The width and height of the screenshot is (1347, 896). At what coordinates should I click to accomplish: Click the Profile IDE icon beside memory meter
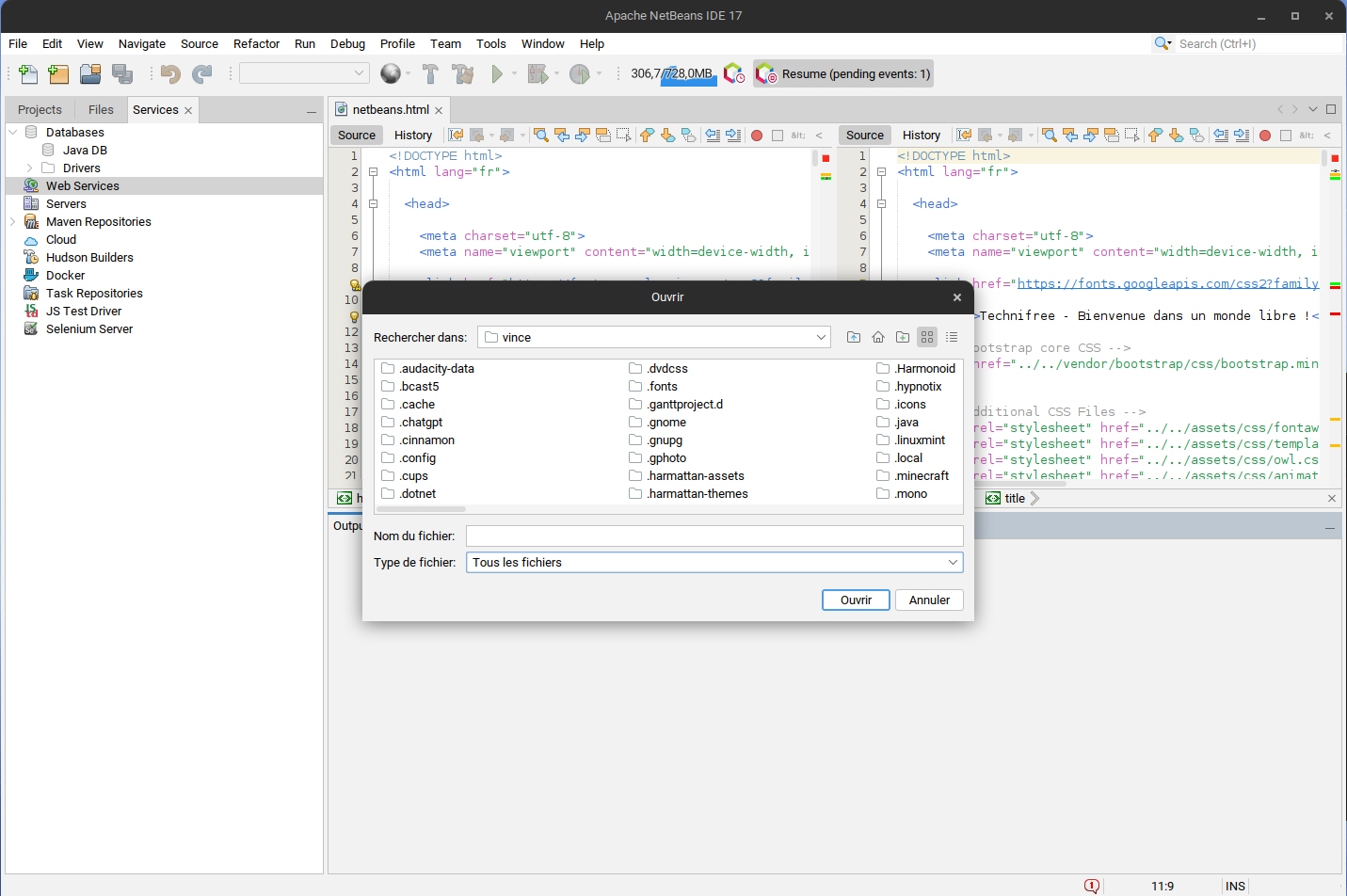(733, 73)
